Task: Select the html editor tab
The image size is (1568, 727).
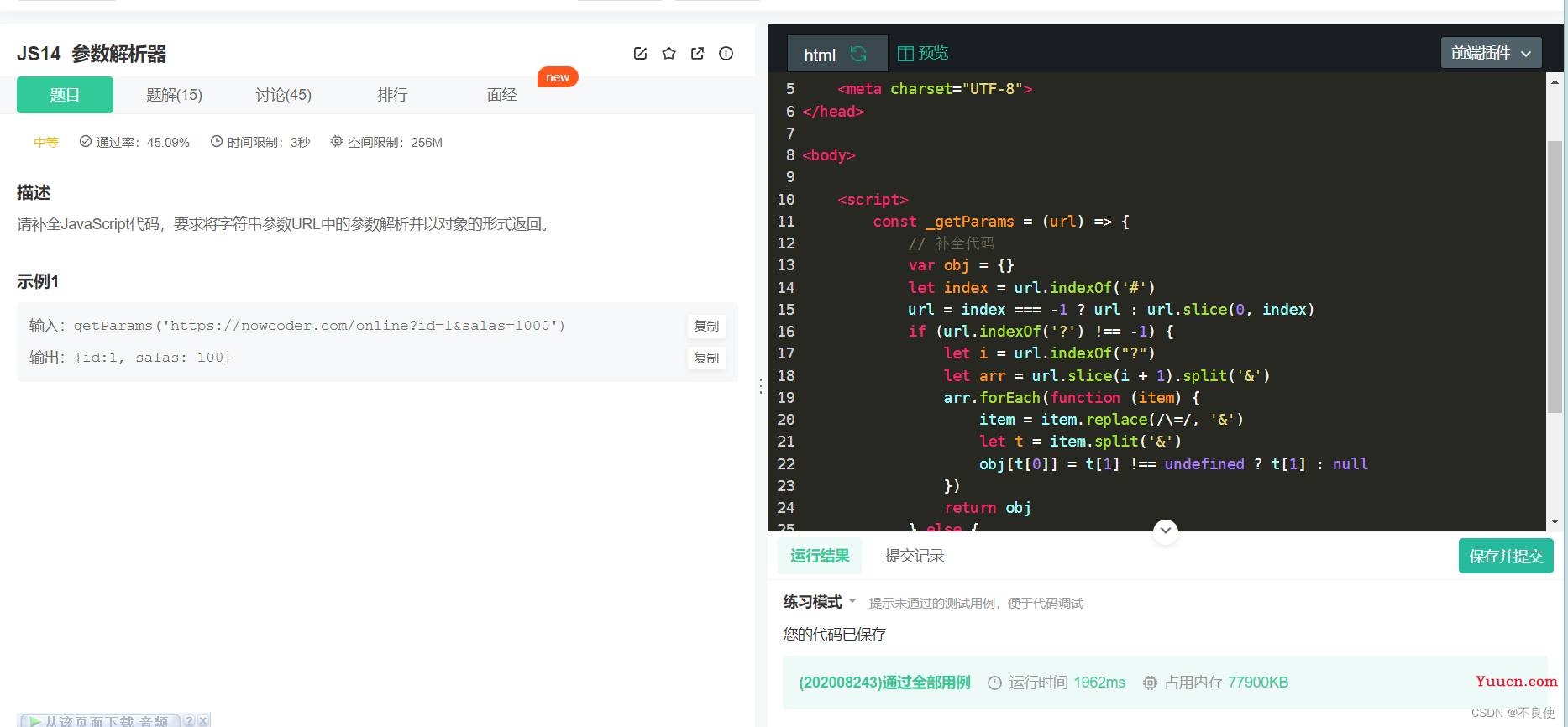Action: coord(836,54)
